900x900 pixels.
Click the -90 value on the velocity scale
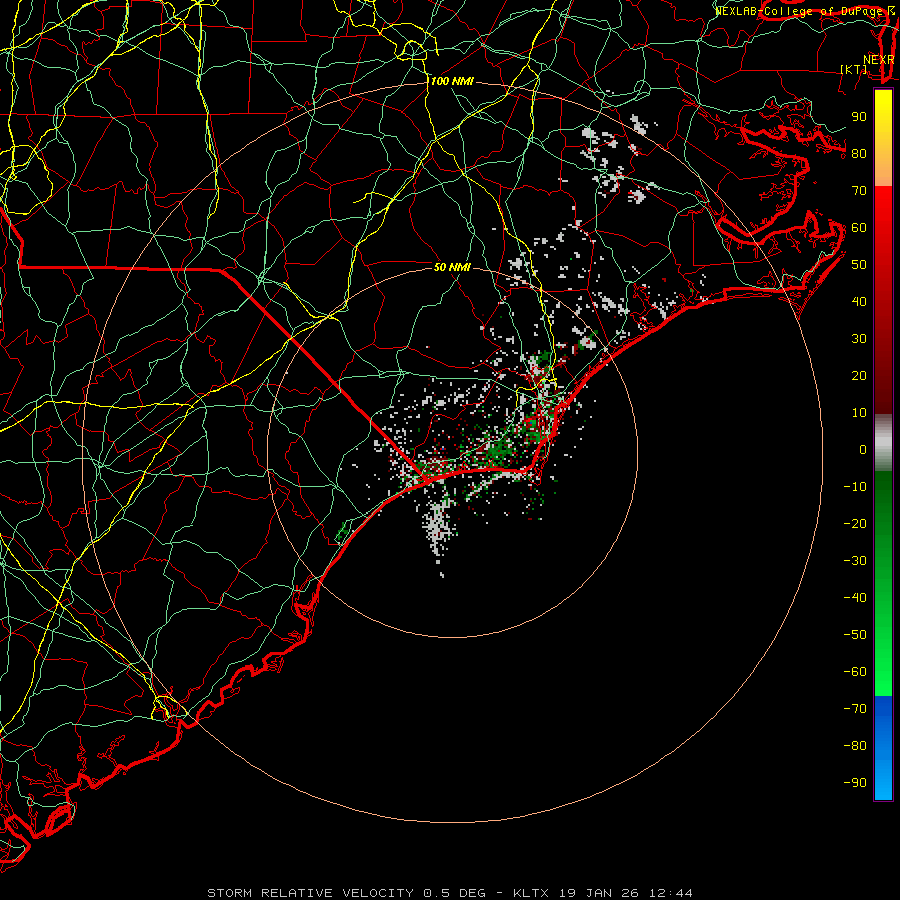click(x=855, y=783)
